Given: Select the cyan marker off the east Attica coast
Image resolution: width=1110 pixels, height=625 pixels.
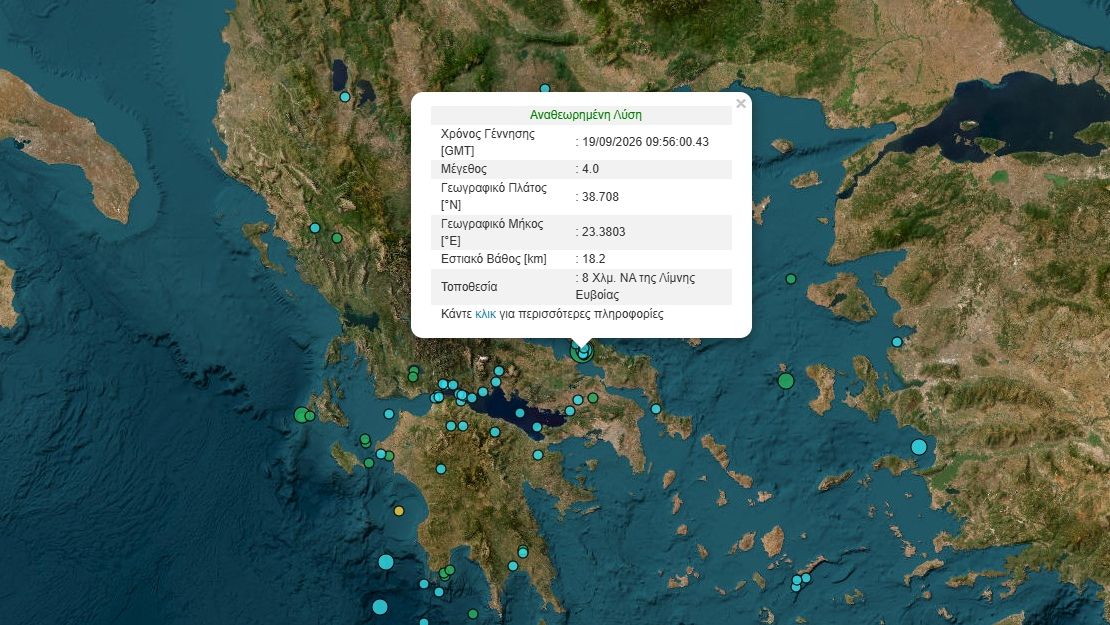Looking at the screenshot, I should tap(656, 409).
